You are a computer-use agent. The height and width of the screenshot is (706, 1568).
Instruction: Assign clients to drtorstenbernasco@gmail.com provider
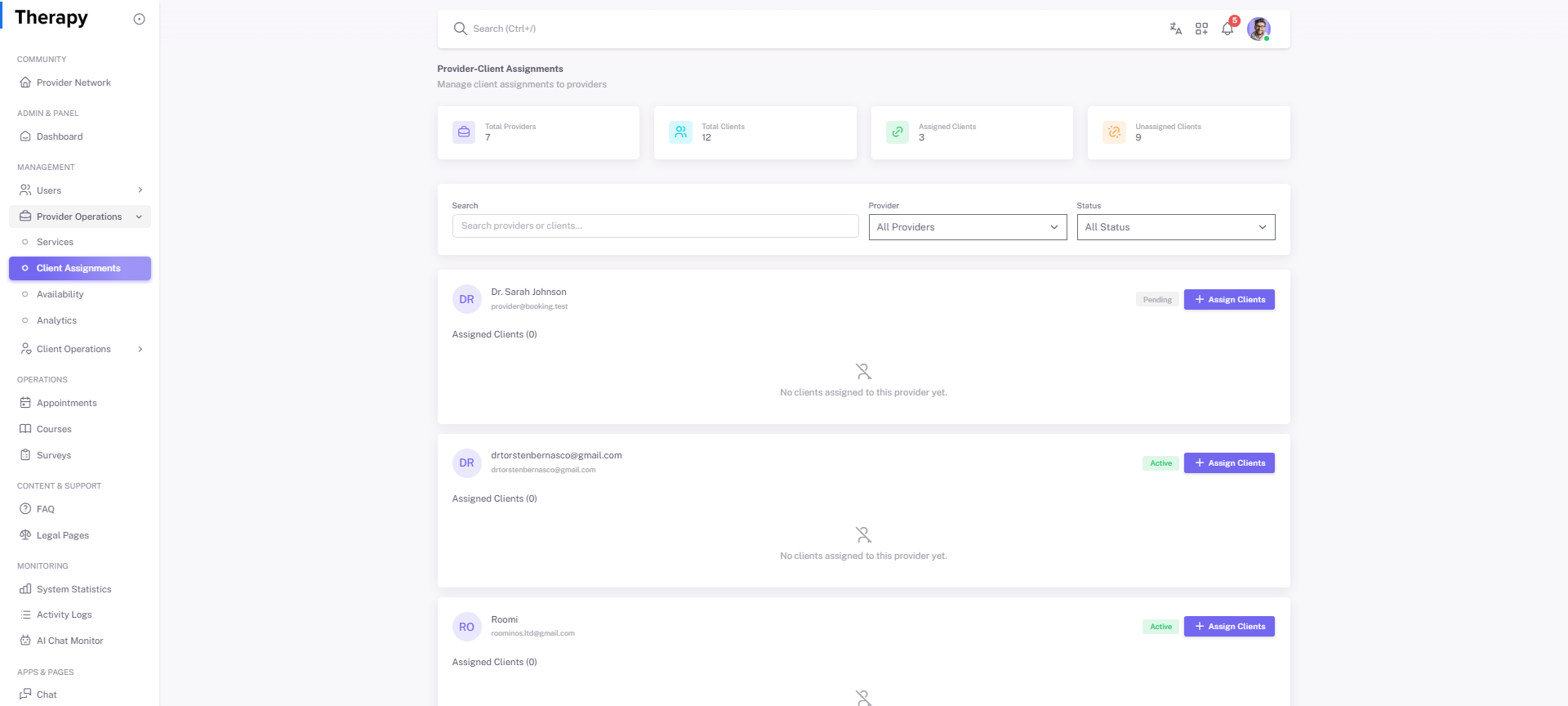(x=1229, y=463)
